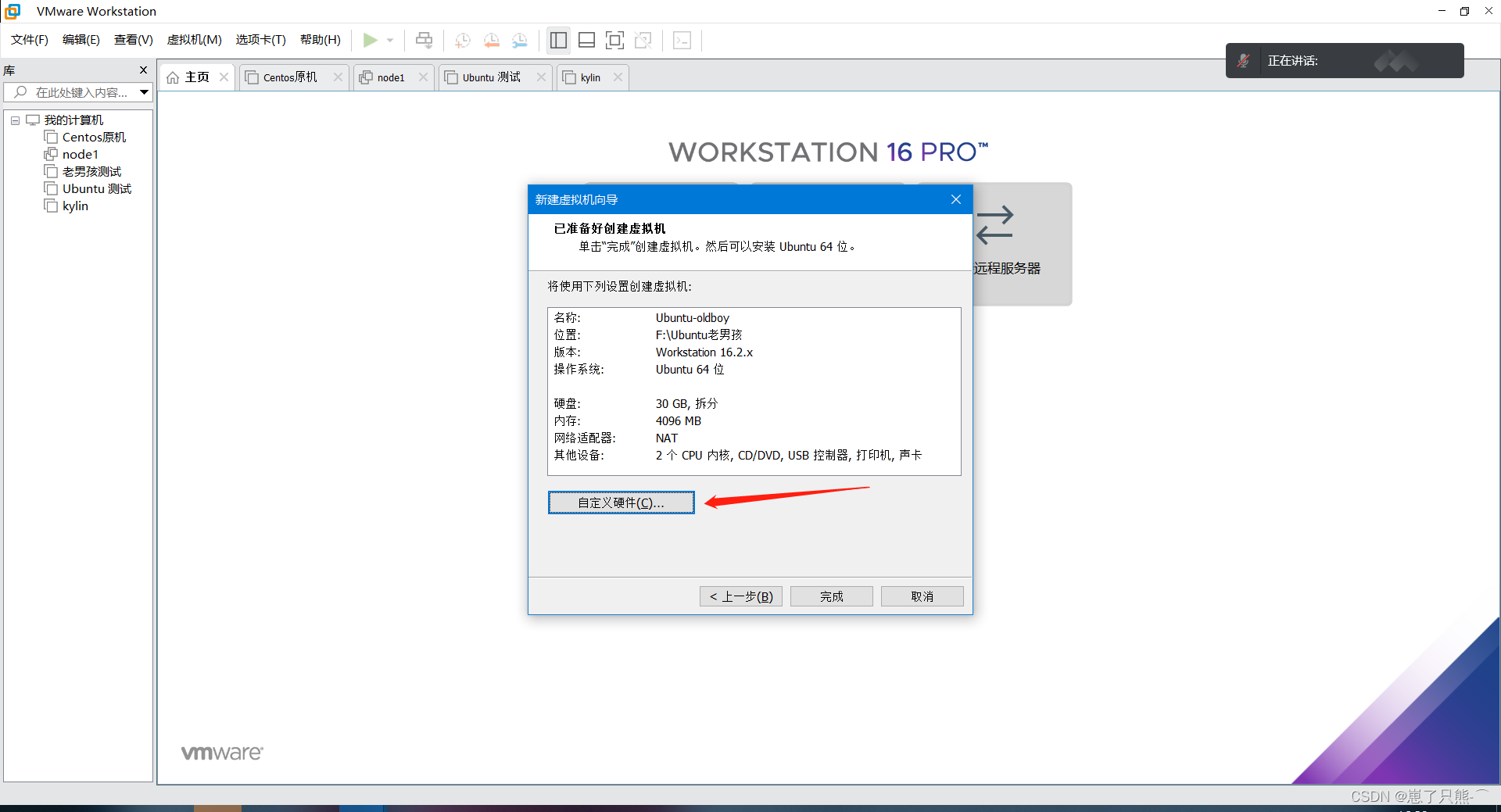Select Ubuntu 测试 in the library tree
The width and height of the screenshot is (1501, 812).
click(x=97, y=188)
